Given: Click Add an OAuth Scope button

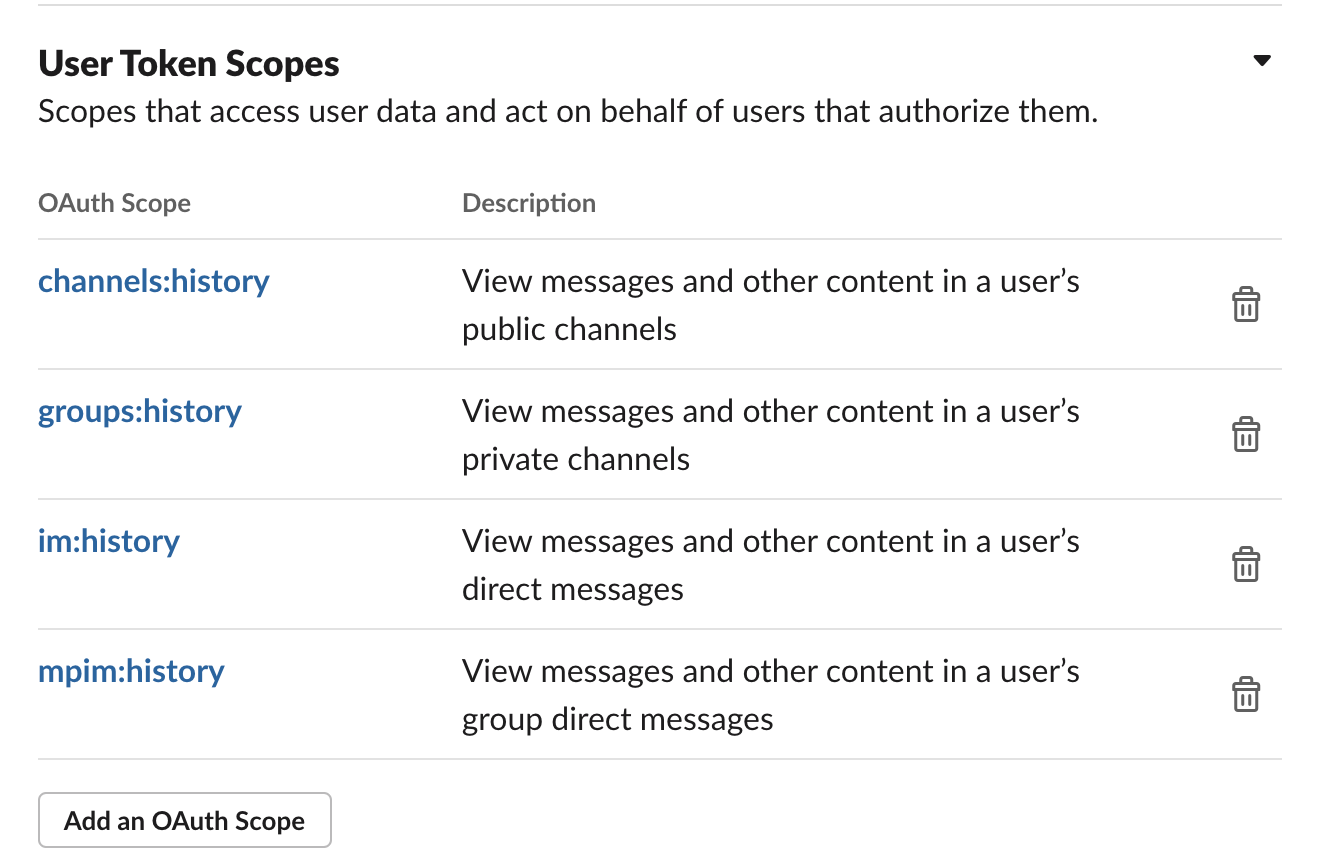Looking at the screenshot, I should coord(185,821).
